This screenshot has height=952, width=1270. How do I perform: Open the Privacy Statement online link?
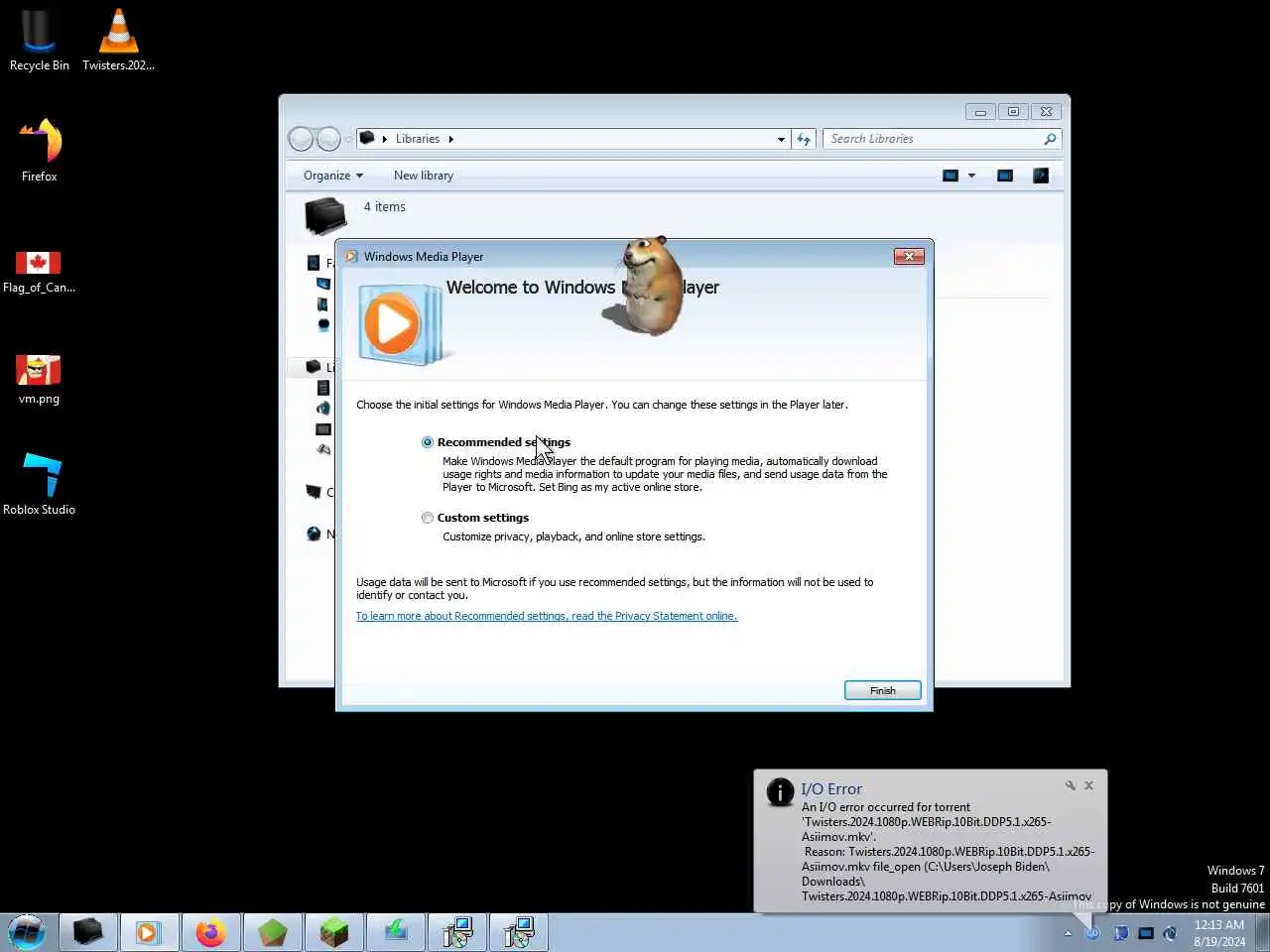(x=547, y=616)
